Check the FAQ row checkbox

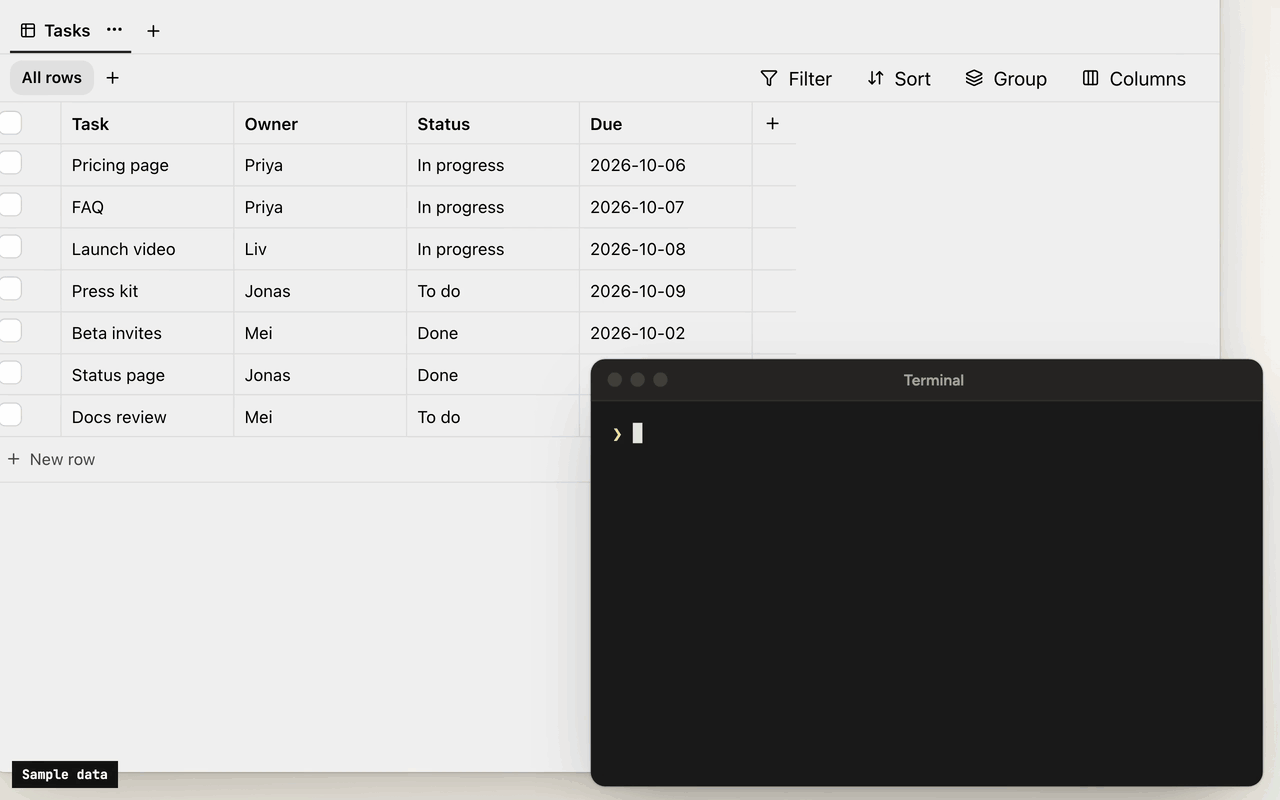point(10,205)
